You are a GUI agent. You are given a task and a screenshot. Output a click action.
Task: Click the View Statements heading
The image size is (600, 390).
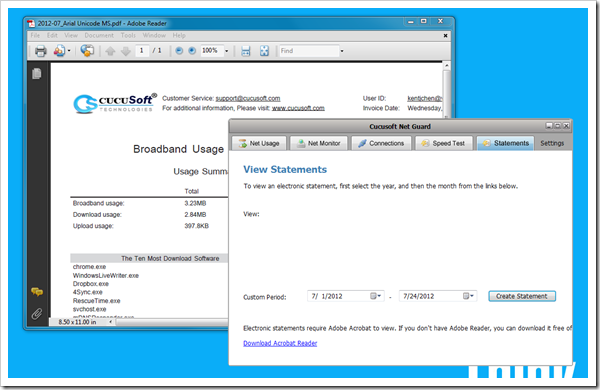(x=285, y=170)
